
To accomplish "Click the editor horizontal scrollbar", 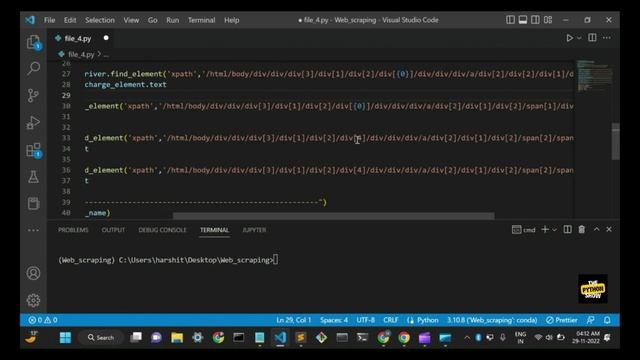I will 333,216.
